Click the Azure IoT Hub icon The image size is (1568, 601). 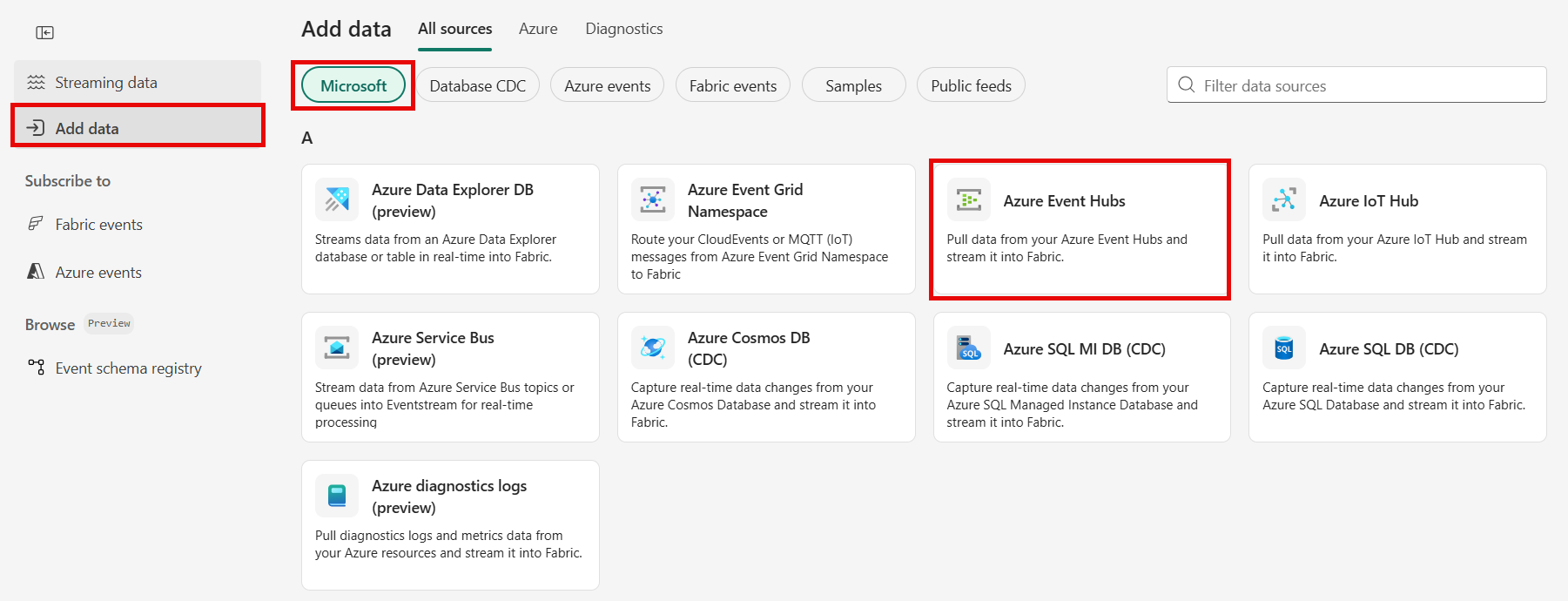tap(1283, 199)
